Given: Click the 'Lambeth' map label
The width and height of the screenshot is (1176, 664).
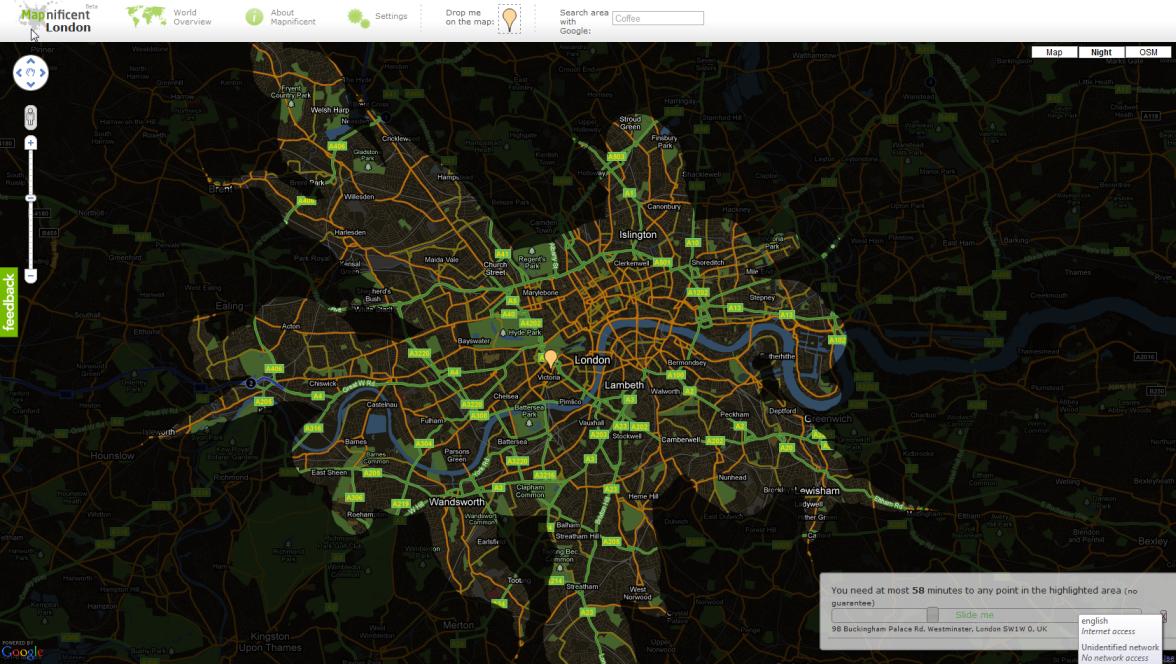Looking at the screenshot, I should pos(624,385).
